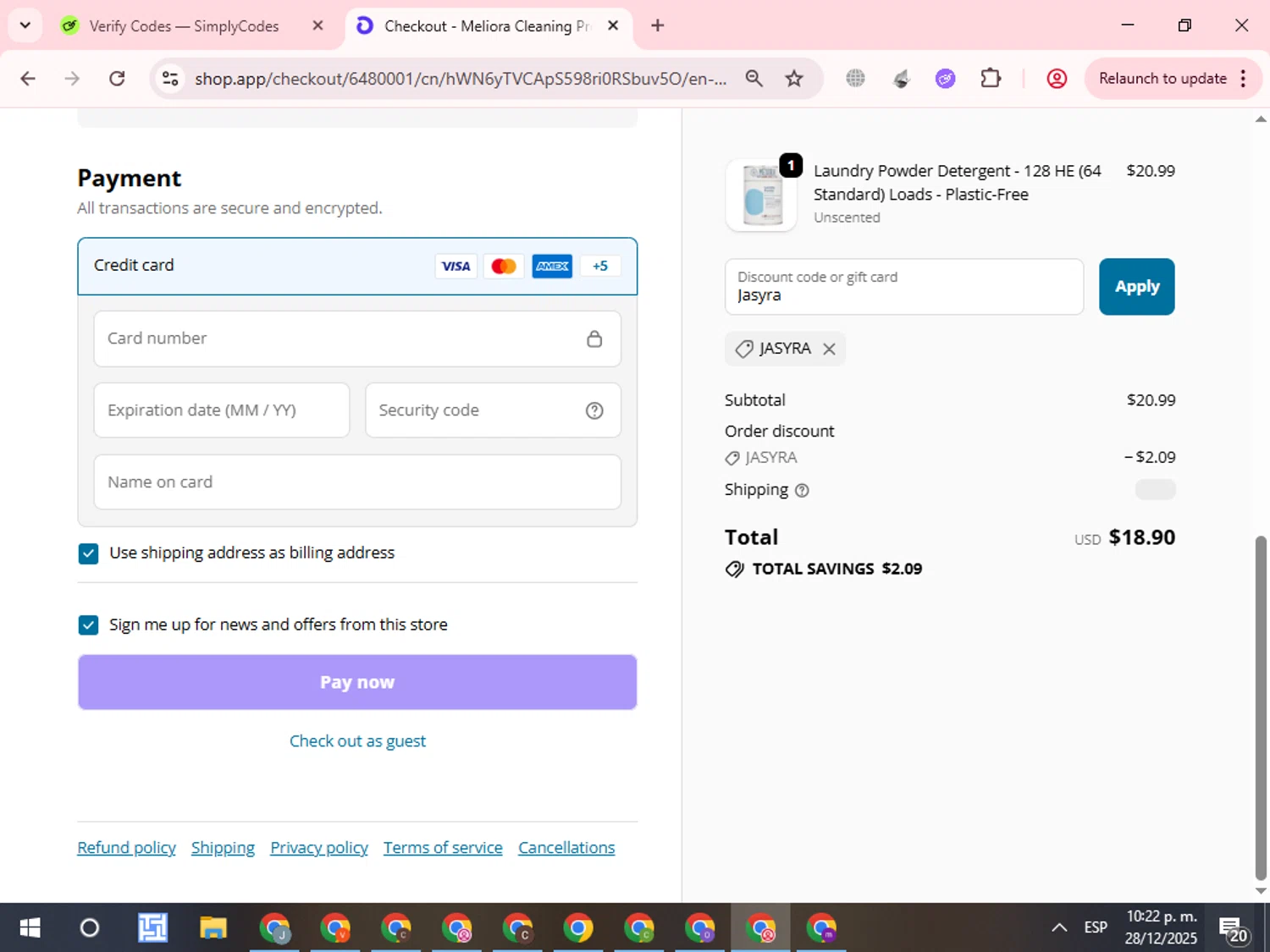Focus the Security code field
Image resolution: width=1270 pixels, height=952 pixels.
coord(493,410)
